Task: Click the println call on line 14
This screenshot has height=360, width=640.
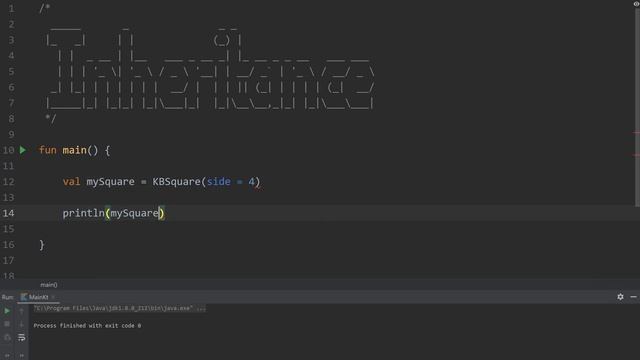Action: pos(83,213)
